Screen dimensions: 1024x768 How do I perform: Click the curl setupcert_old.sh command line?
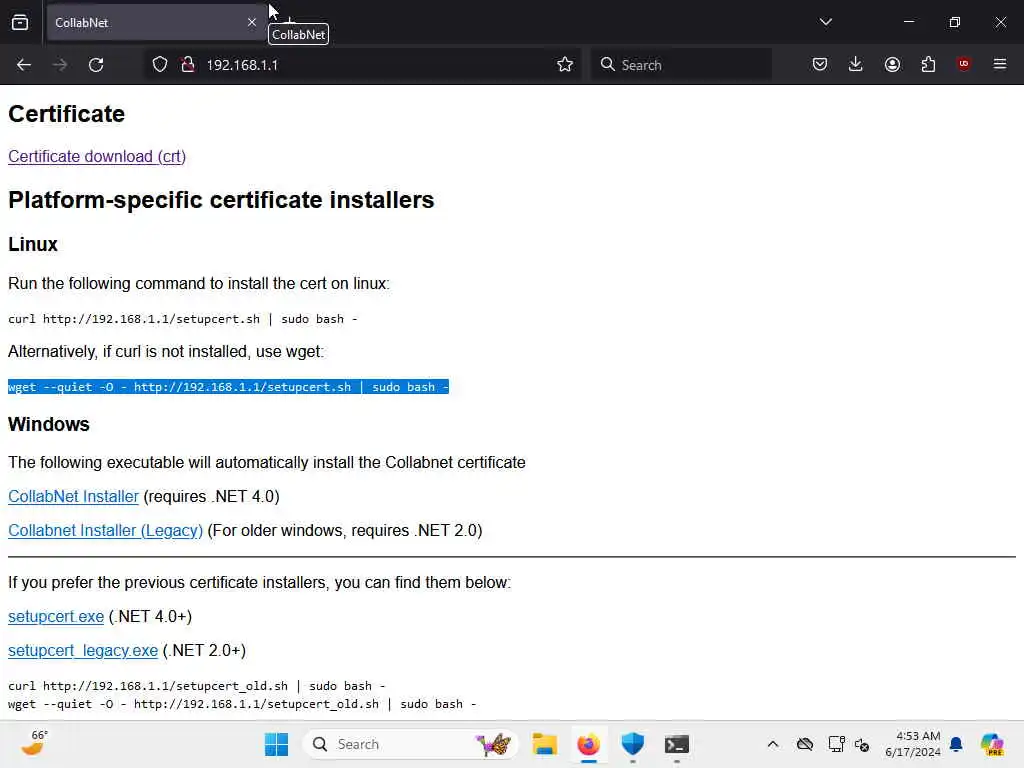tap(197, 686)
